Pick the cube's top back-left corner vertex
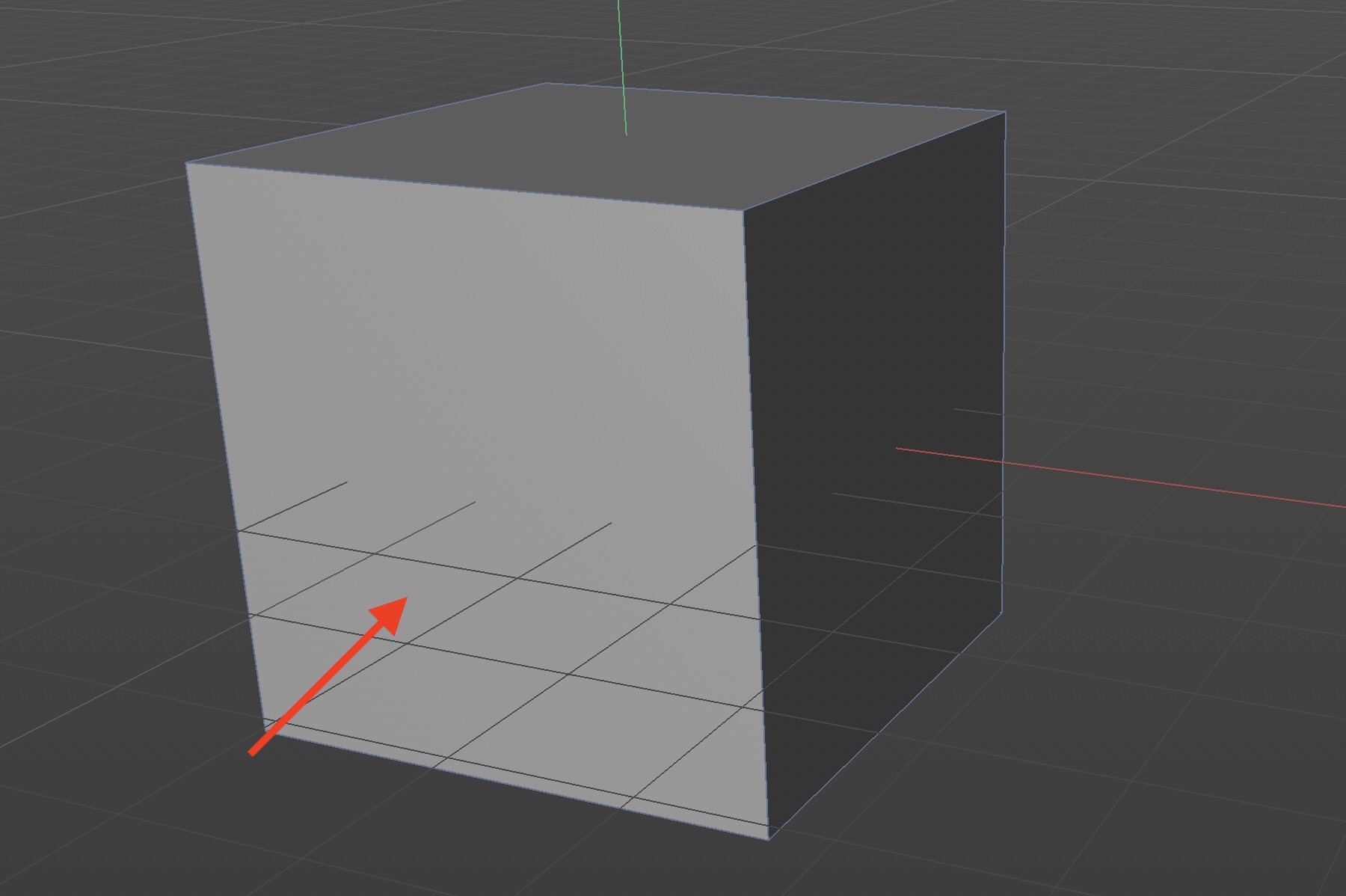 coord(547,83)
